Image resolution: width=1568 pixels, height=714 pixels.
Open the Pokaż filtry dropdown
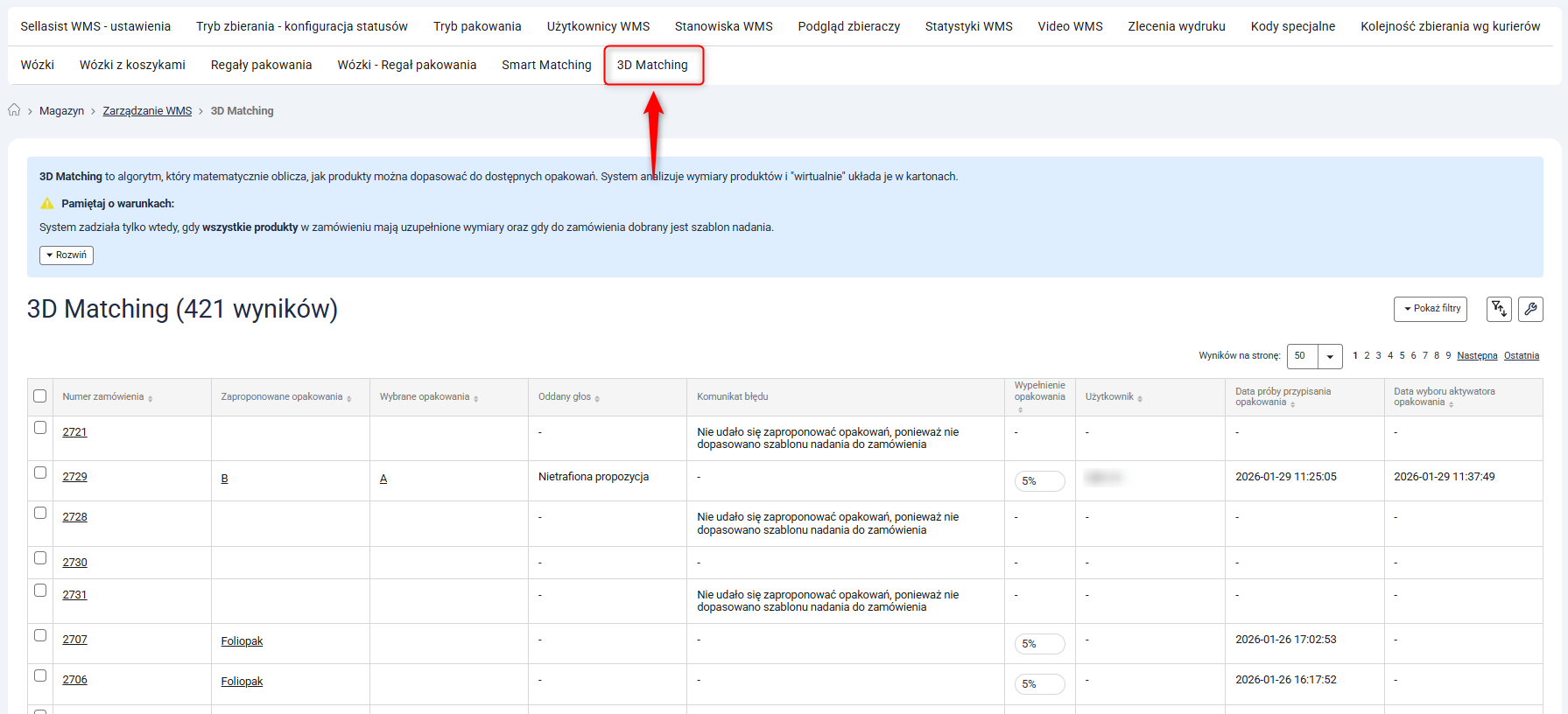click(x=1431, y=309)
